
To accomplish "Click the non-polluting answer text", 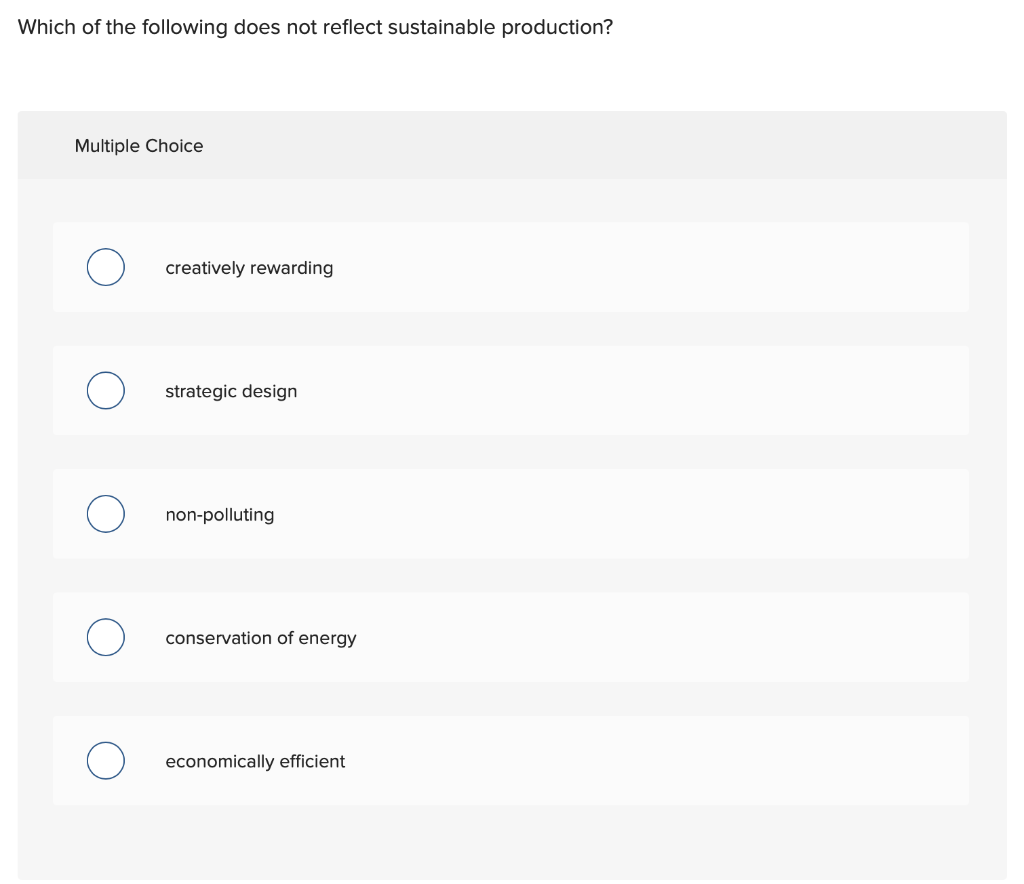I will tap(220, 514).
